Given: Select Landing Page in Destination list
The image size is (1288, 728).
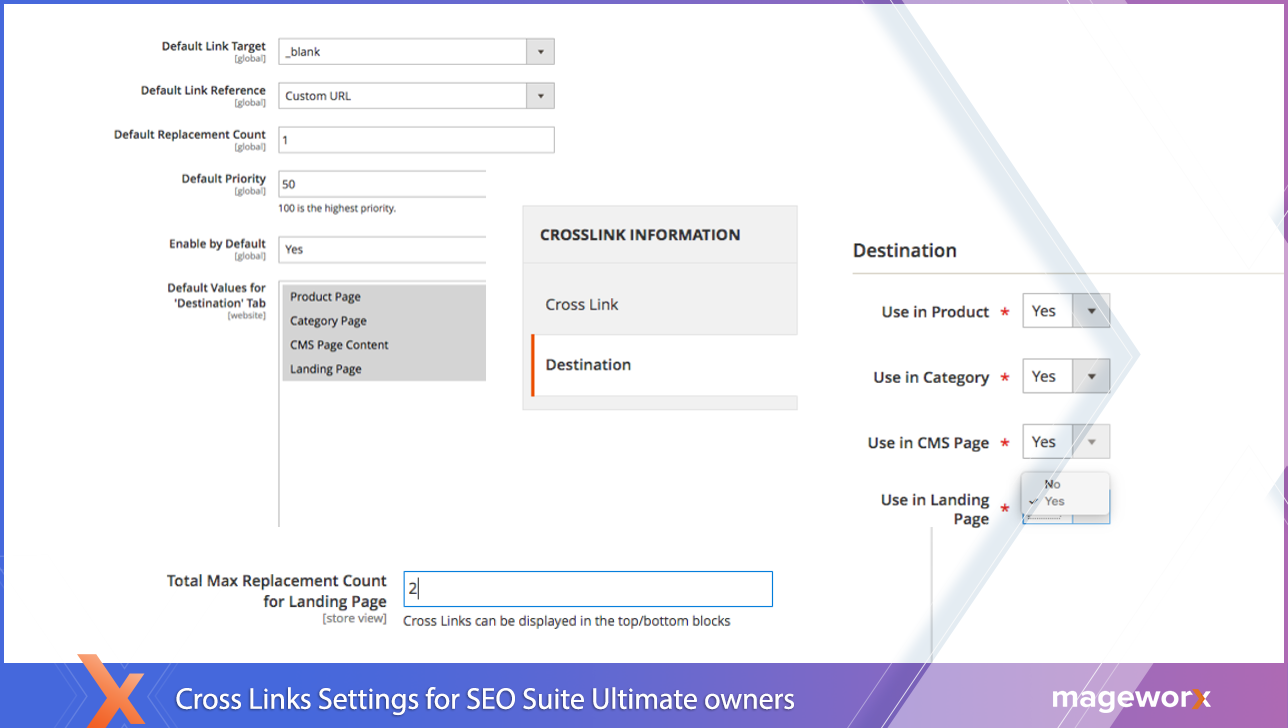Looking at the screenshot, I should [x=325, y=369].
